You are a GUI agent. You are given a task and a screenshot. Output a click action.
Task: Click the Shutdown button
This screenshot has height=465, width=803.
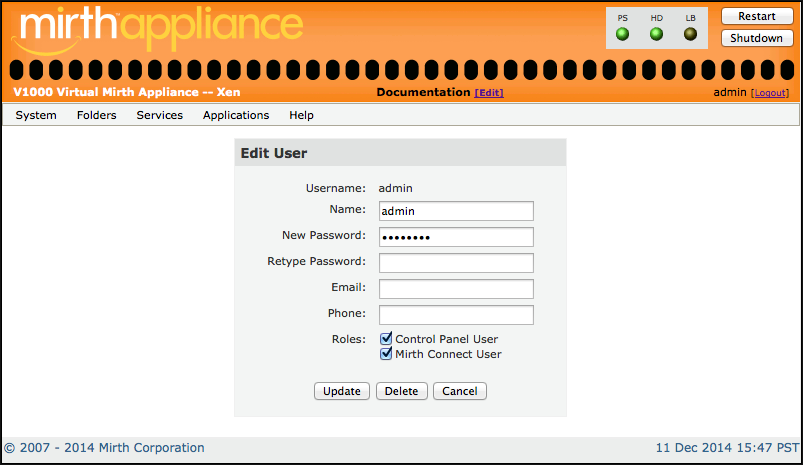757,38
